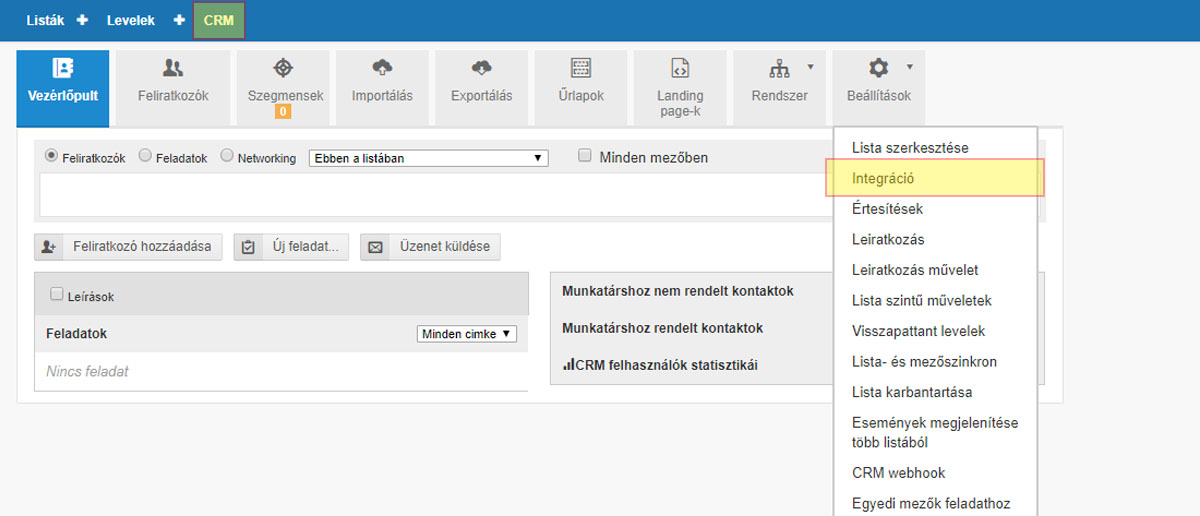Viewport: 1200px width, 516px height.
Task: Select CRM webhook menu entry
Action: pyautogui.click(x=898, y=473)
